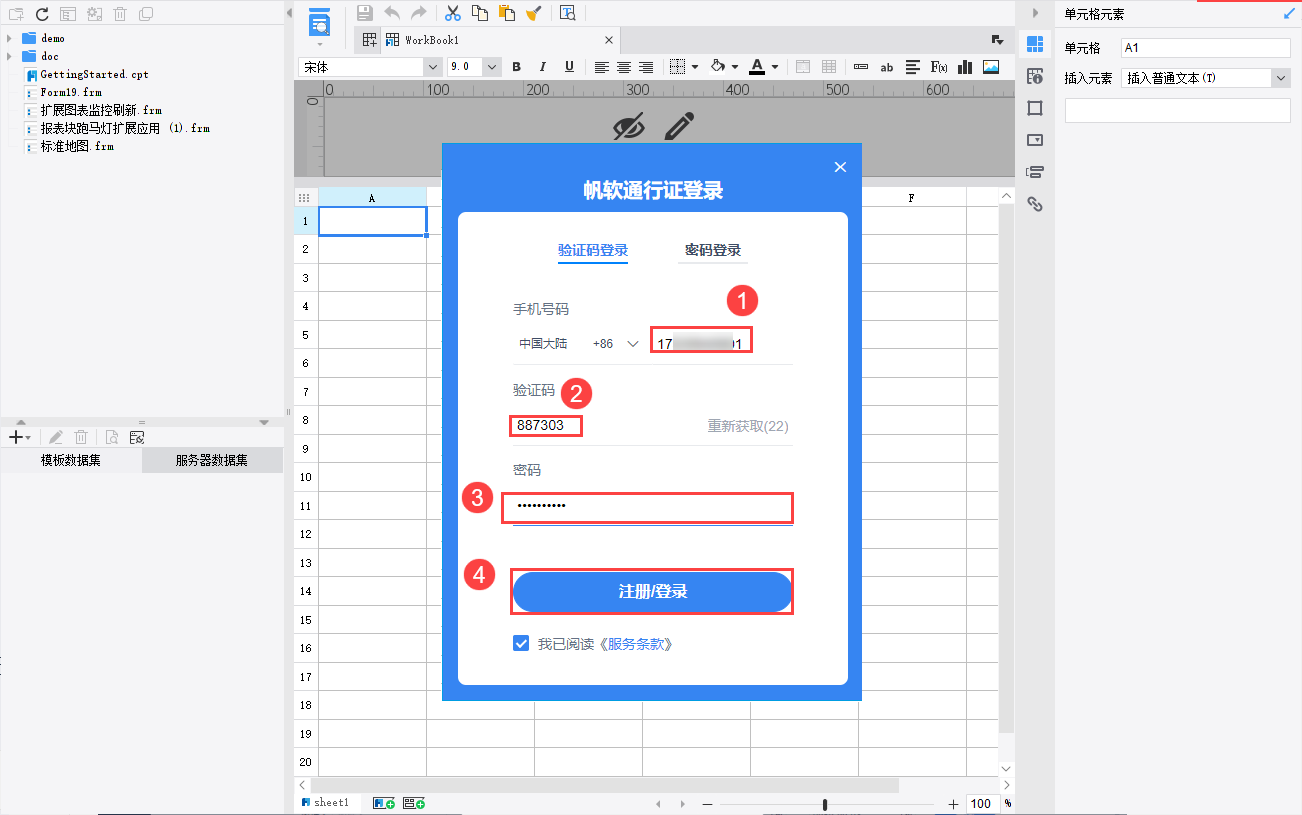Align cell text to the right

(646, 67)
